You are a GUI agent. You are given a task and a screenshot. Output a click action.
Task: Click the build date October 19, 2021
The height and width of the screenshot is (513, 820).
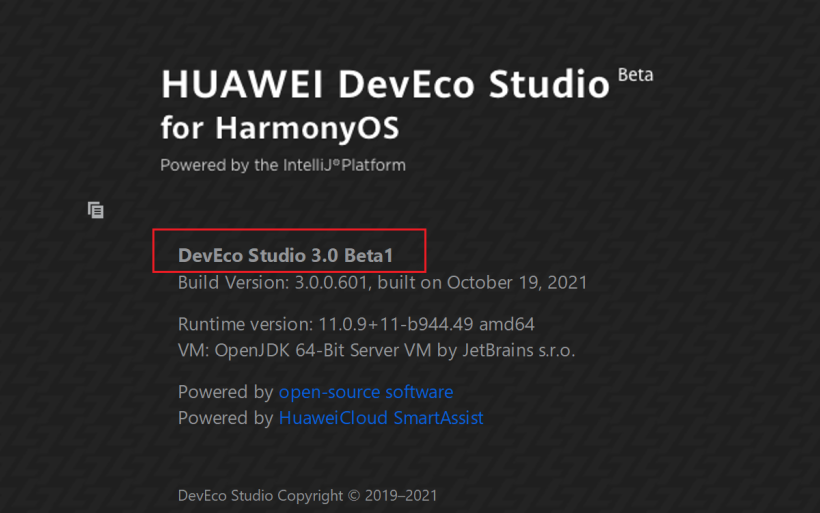click(517, 283)
